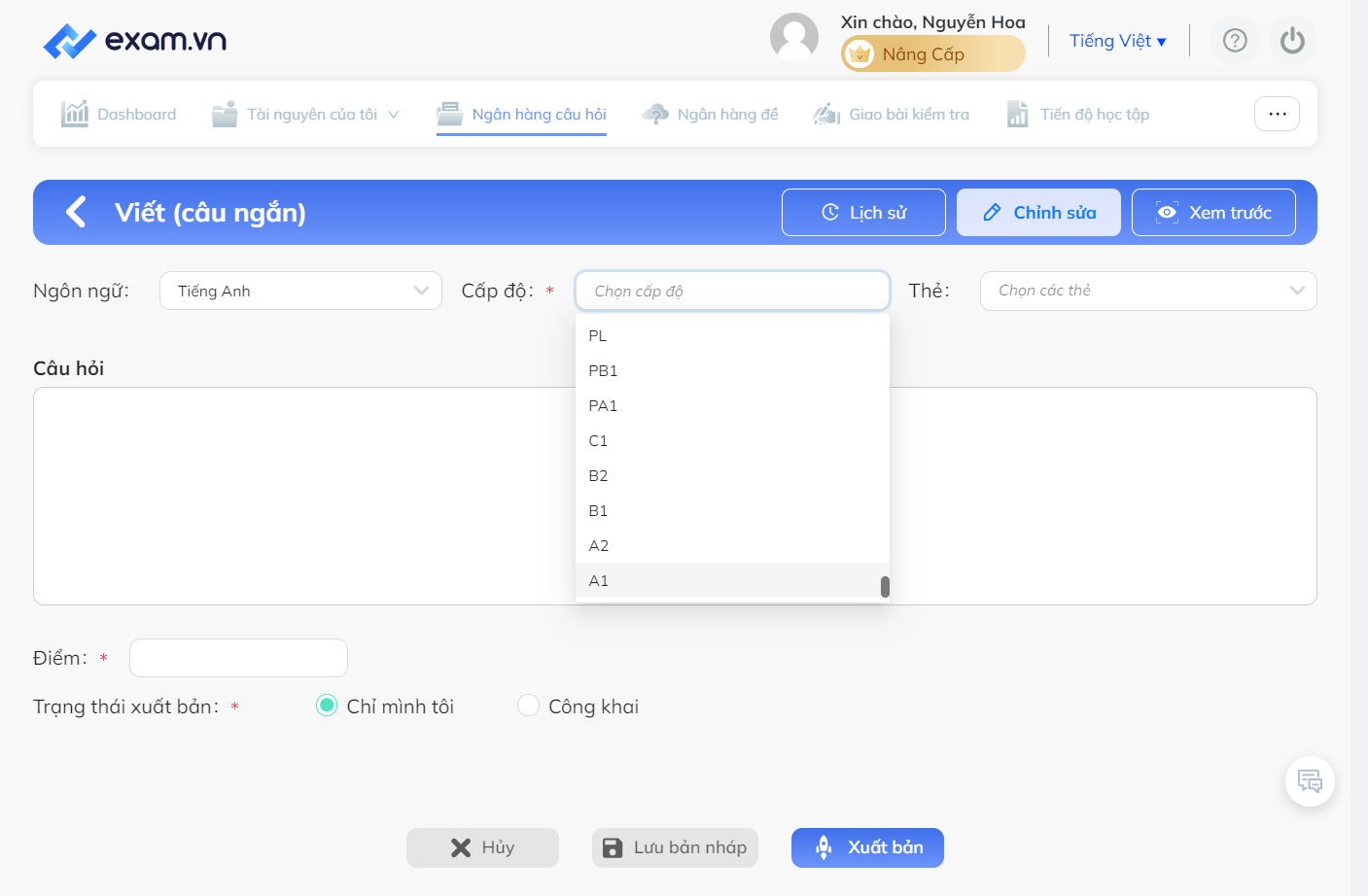
Task: Select the Công khai radio option
Action: click(528, 706)
